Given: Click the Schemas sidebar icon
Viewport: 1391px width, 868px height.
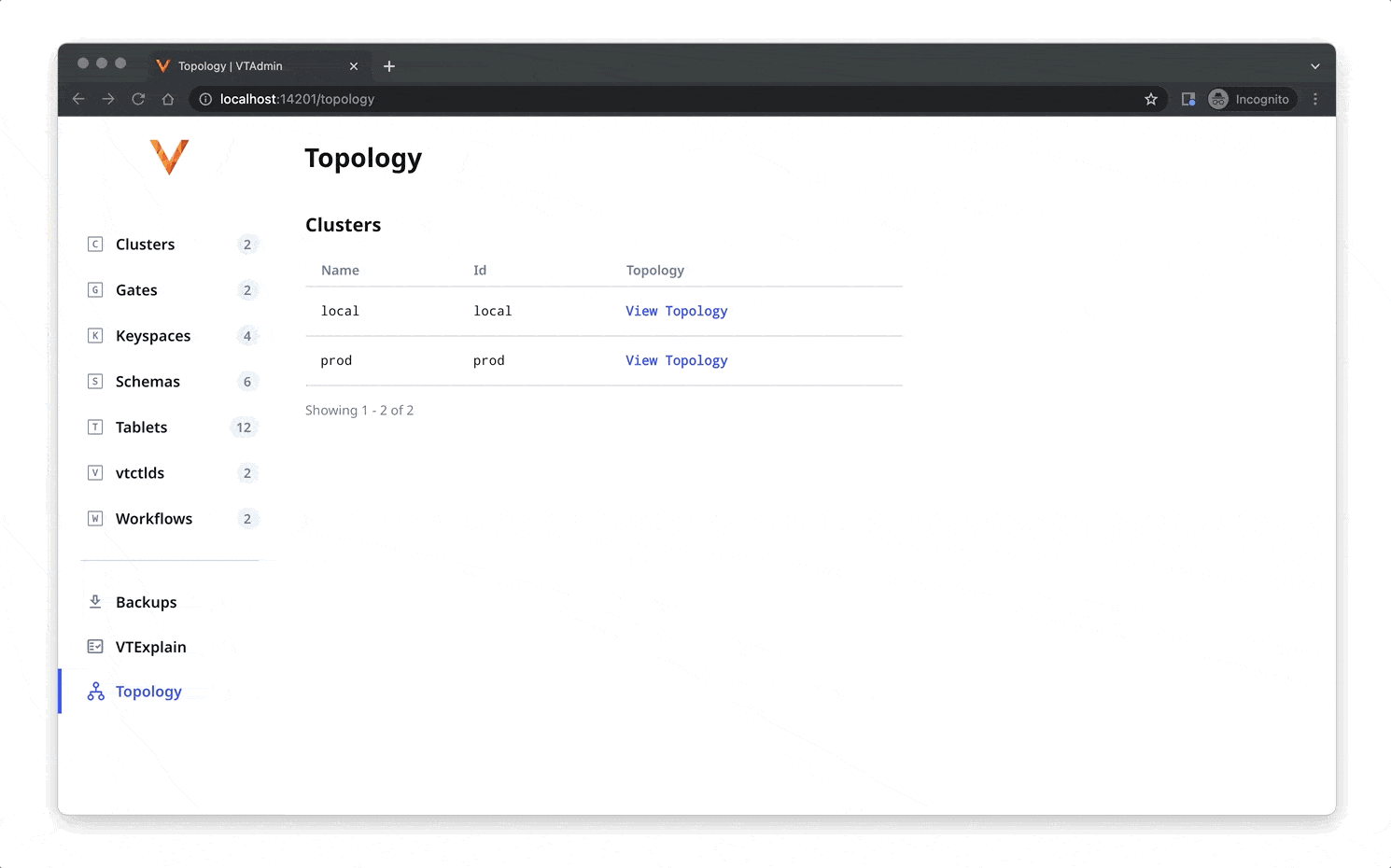Looking at the screenshot, I should 95,381.
